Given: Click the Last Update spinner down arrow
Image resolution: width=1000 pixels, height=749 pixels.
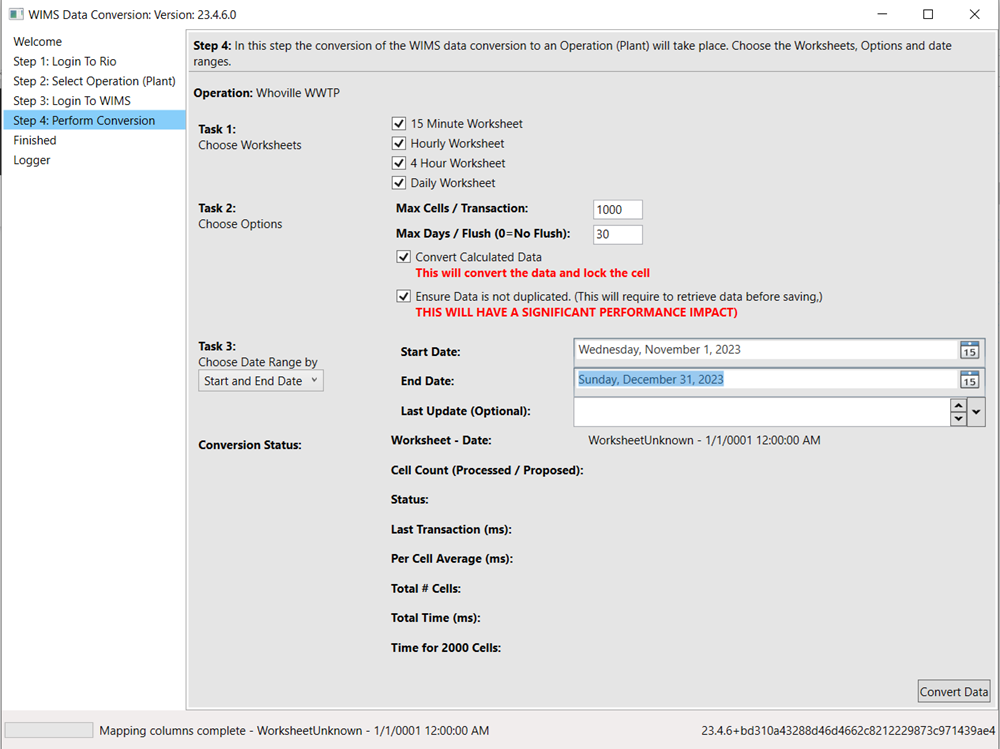Looking at the screenshot, I should [958, 419].
